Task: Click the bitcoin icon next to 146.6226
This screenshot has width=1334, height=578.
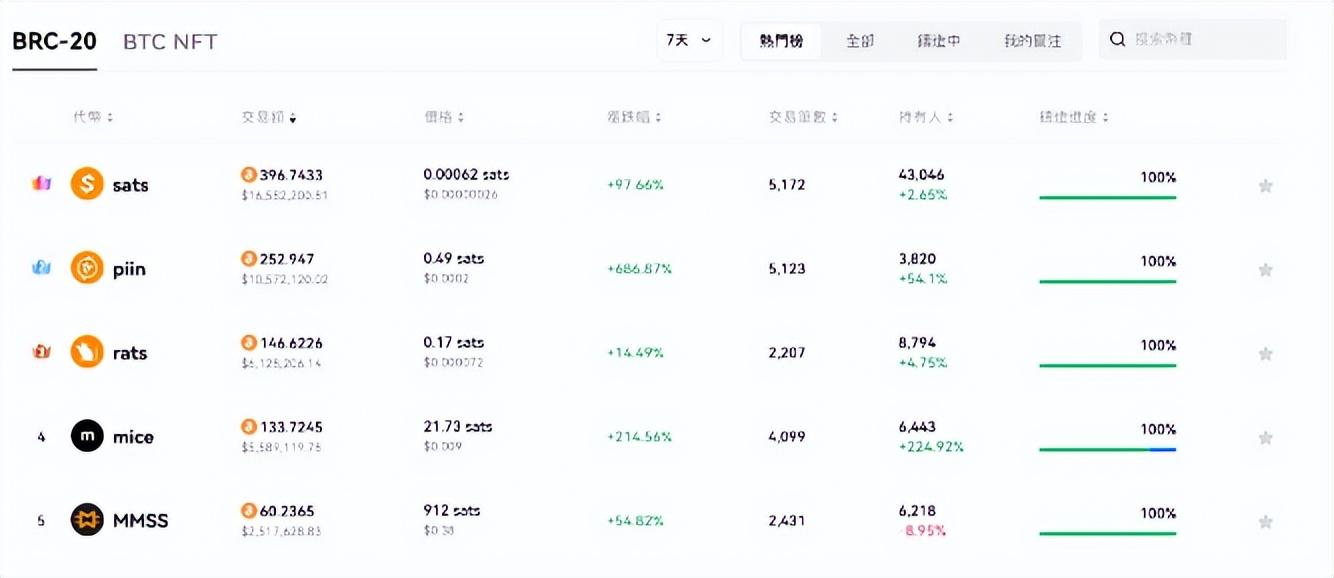Action: pos(248,343)
